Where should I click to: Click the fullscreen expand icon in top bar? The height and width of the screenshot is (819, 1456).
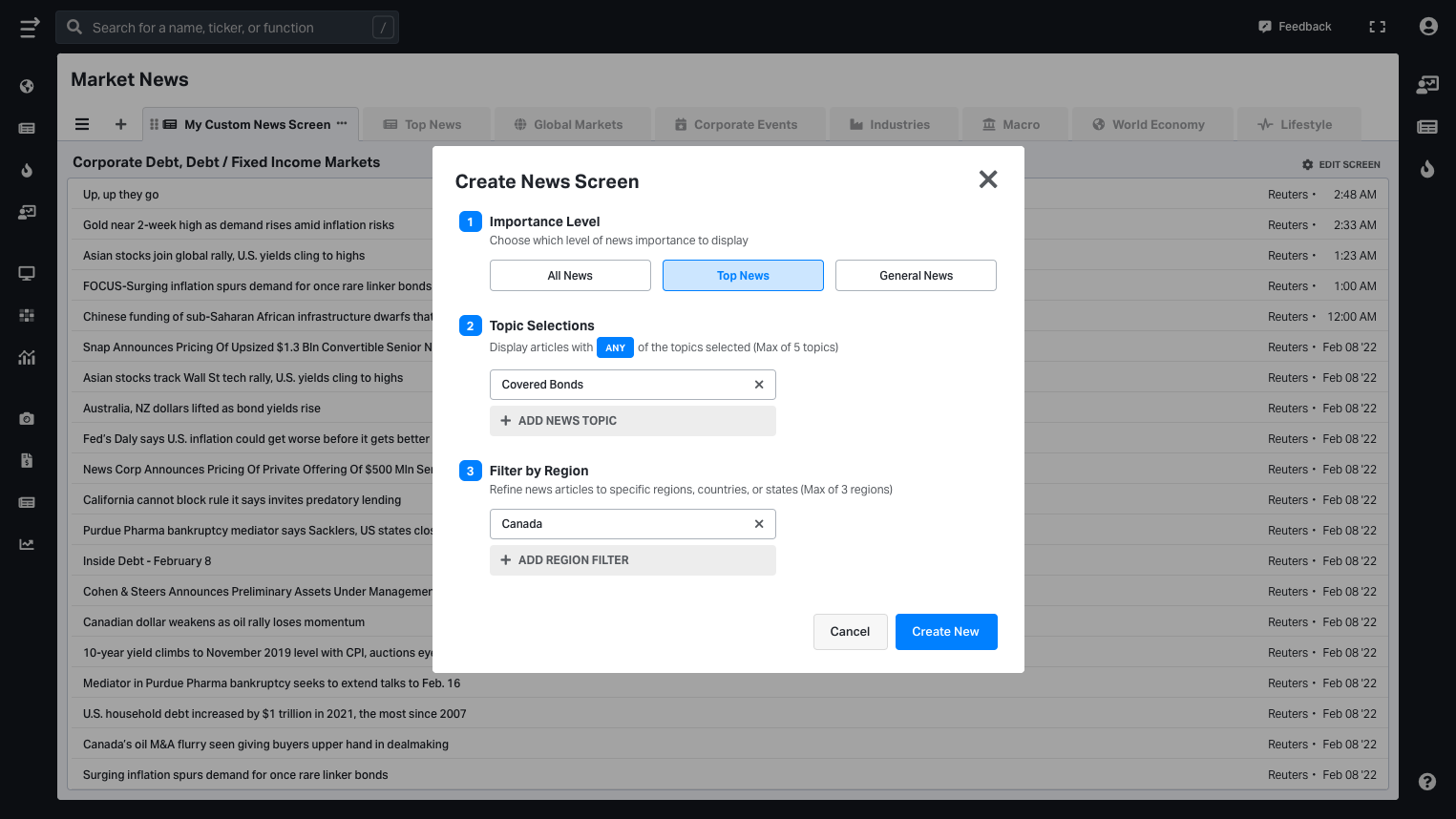[1377, 26]
